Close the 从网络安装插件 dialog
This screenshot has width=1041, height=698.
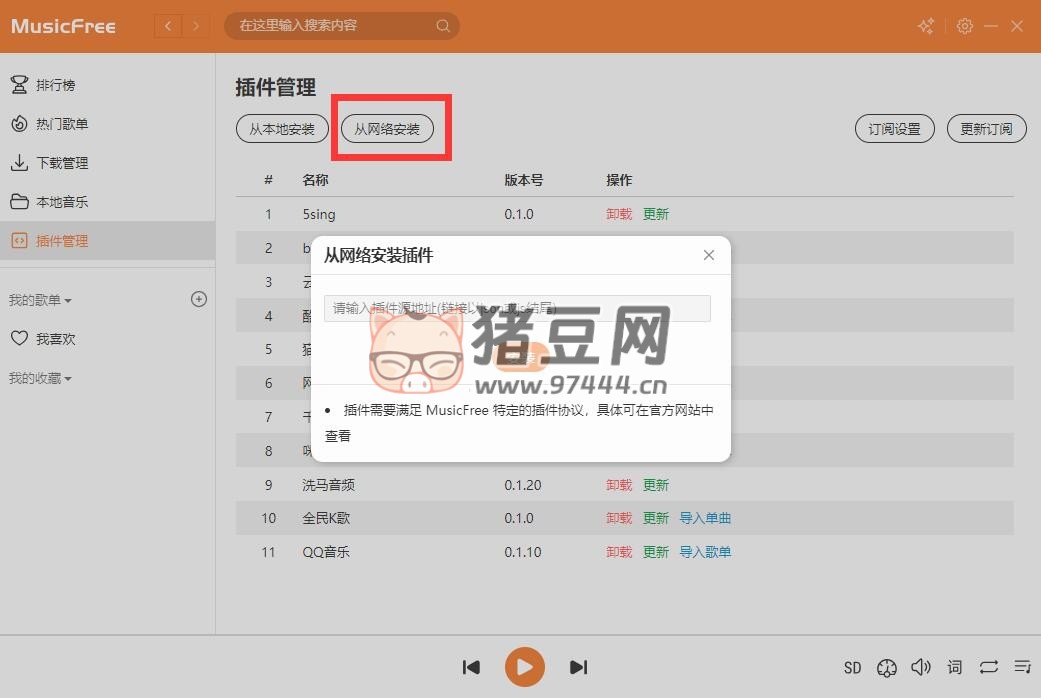[708, 255]
